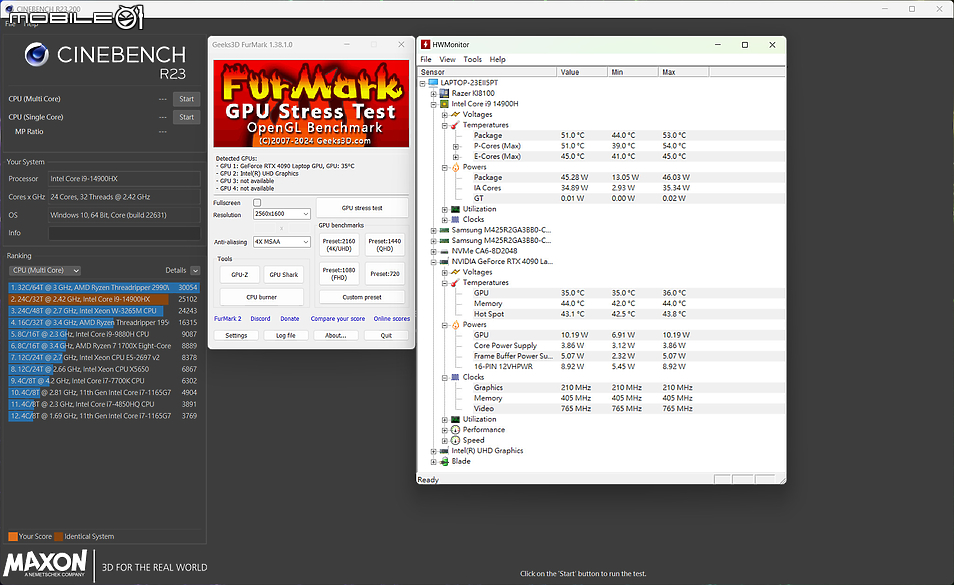Expand the E-Cores (Max) temperature row
This screenshot has height=585, width=954.
[456, 157]
